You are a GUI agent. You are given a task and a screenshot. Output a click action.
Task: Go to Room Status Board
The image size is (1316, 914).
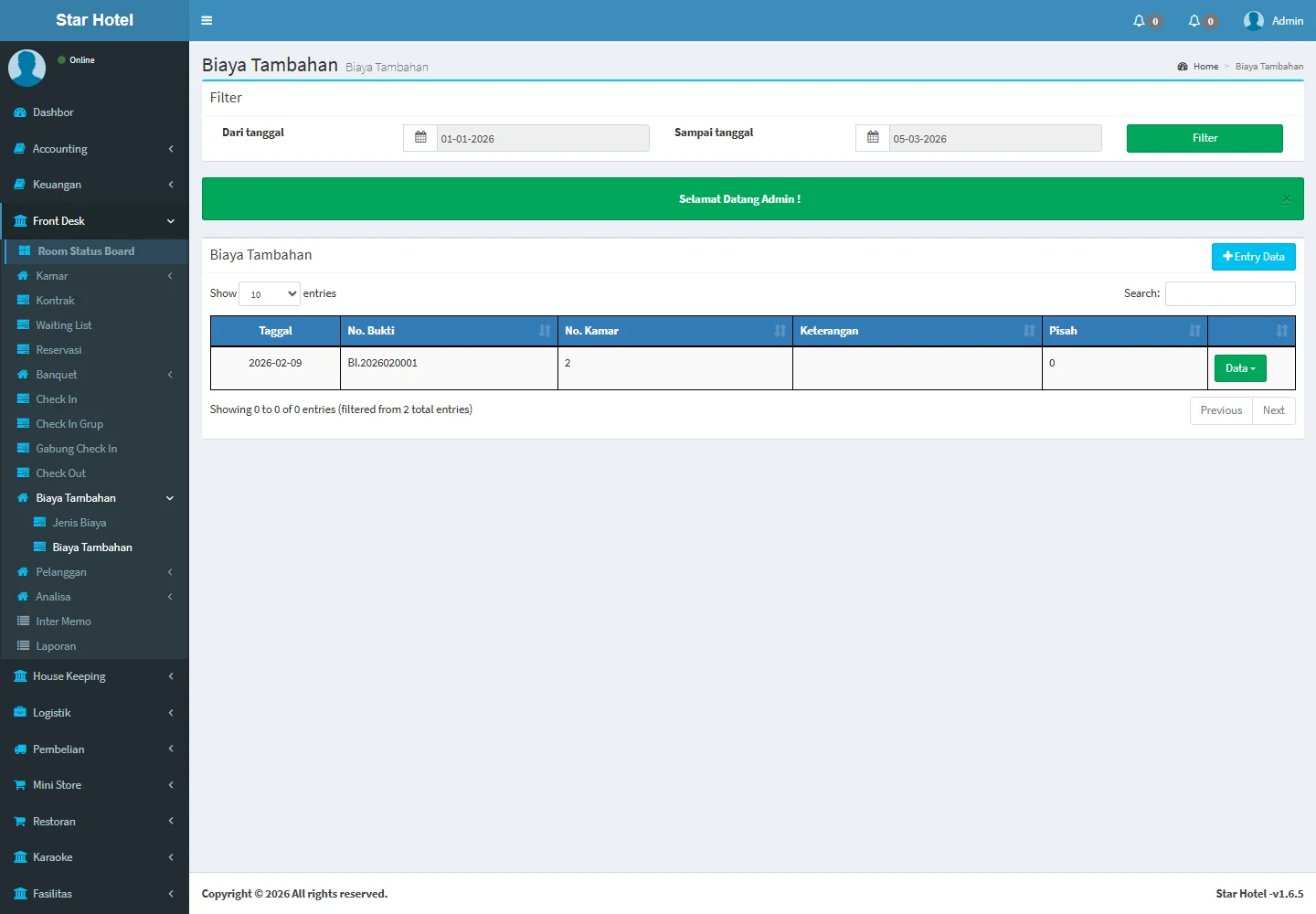[x=86, y=251]
